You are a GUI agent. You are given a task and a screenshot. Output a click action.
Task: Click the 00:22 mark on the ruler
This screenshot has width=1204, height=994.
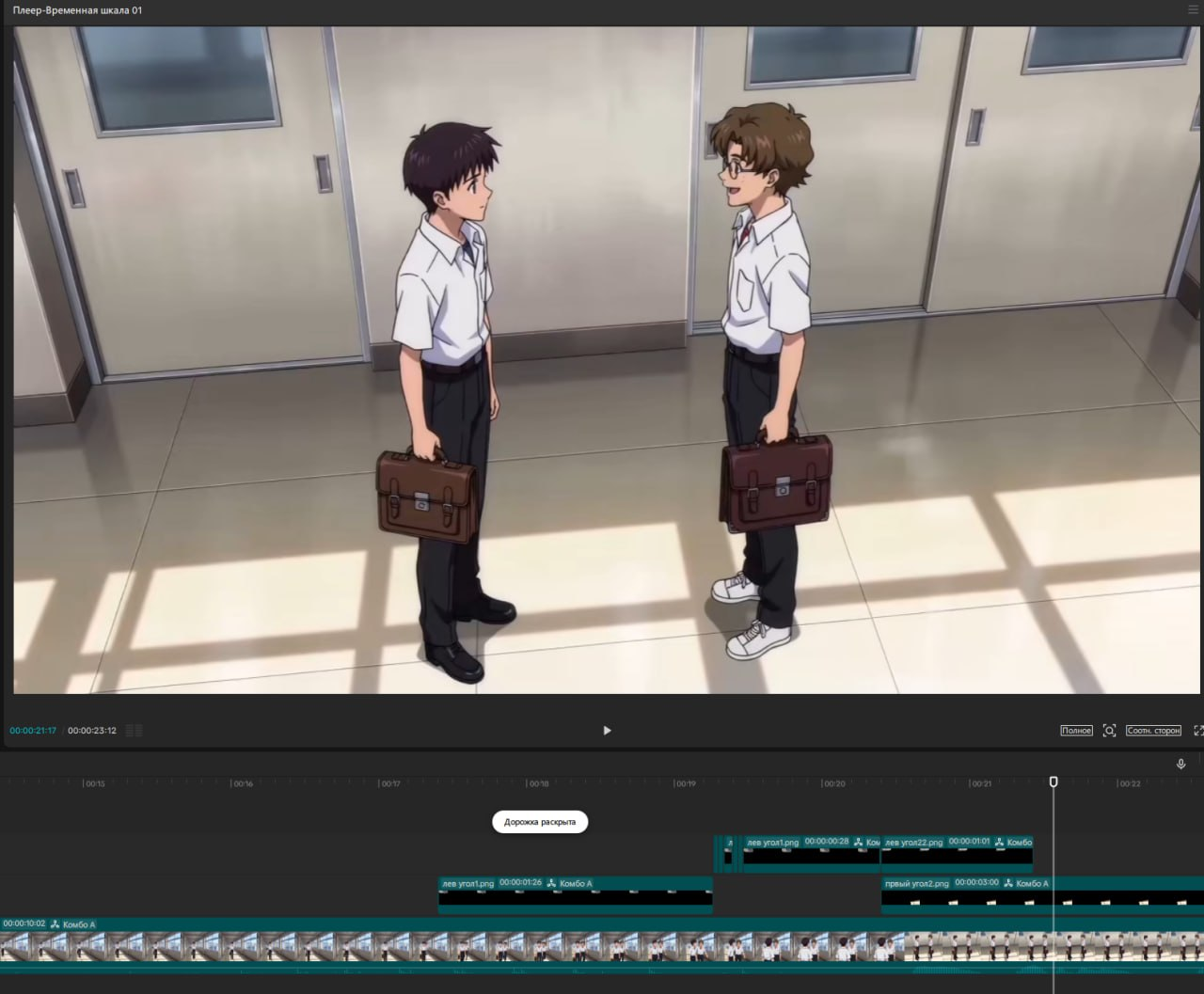click(x=1129, y=783)
